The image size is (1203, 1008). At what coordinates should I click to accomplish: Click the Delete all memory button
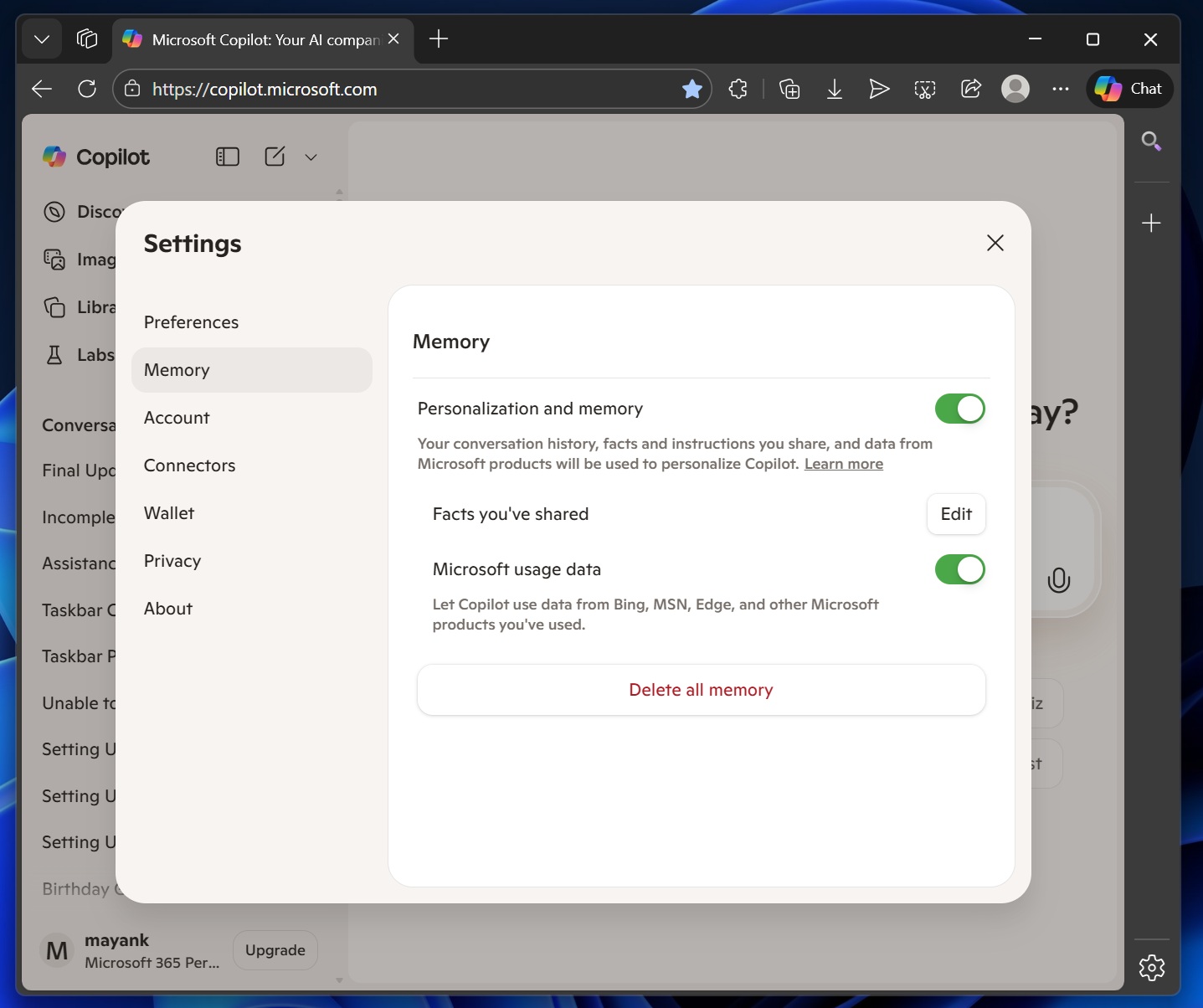(701, 690)
